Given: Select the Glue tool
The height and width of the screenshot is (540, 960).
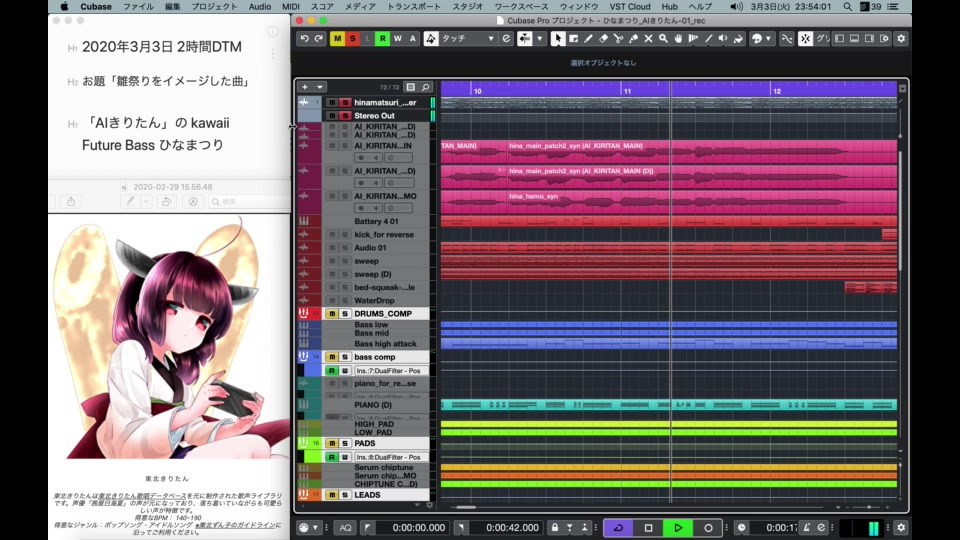Looking at the screenshot, I should point(633,39).
